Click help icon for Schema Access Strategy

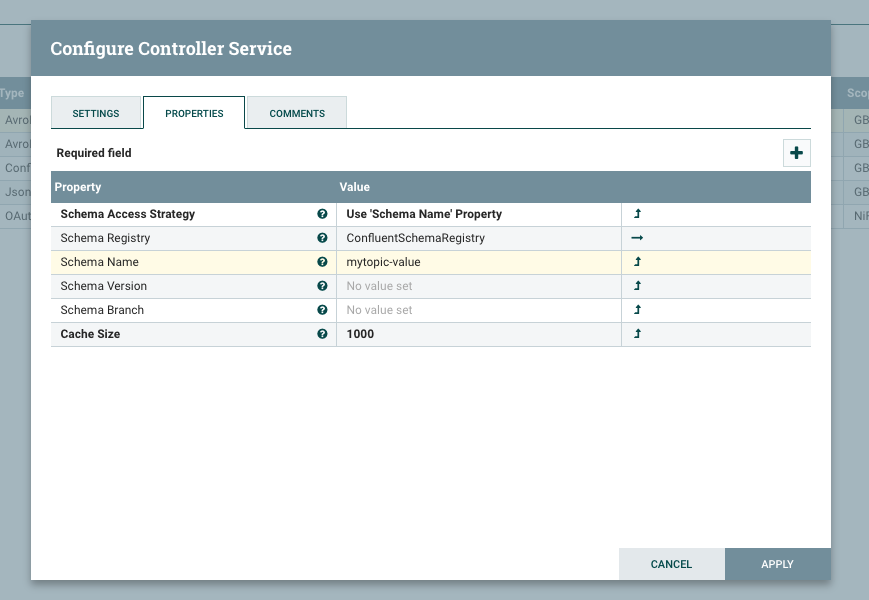click(322, 214)
